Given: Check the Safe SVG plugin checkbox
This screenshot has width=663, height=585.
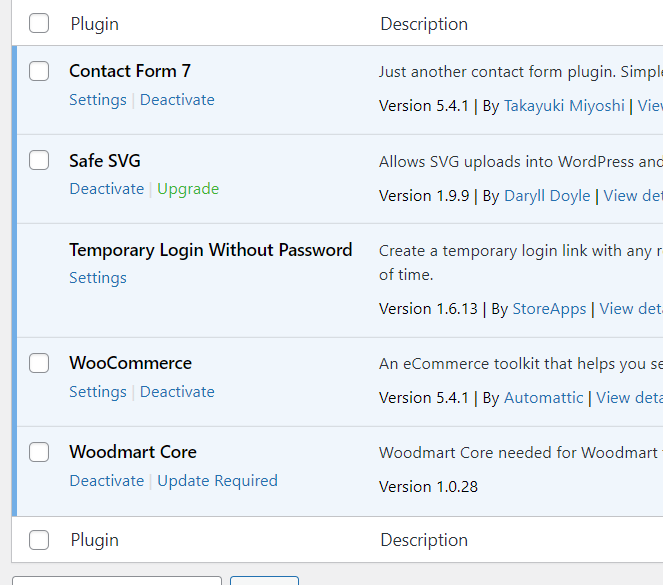Looking at the screenshot, I should coord(39,160).
